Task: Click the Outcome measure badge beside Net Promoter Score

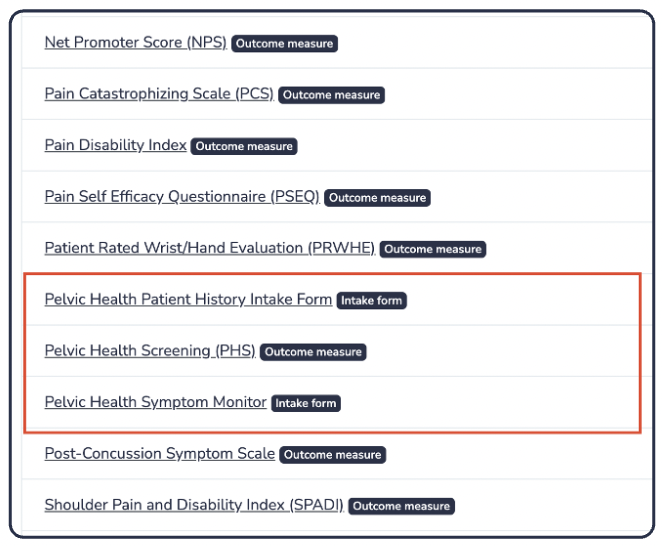Action: [285, 44]
